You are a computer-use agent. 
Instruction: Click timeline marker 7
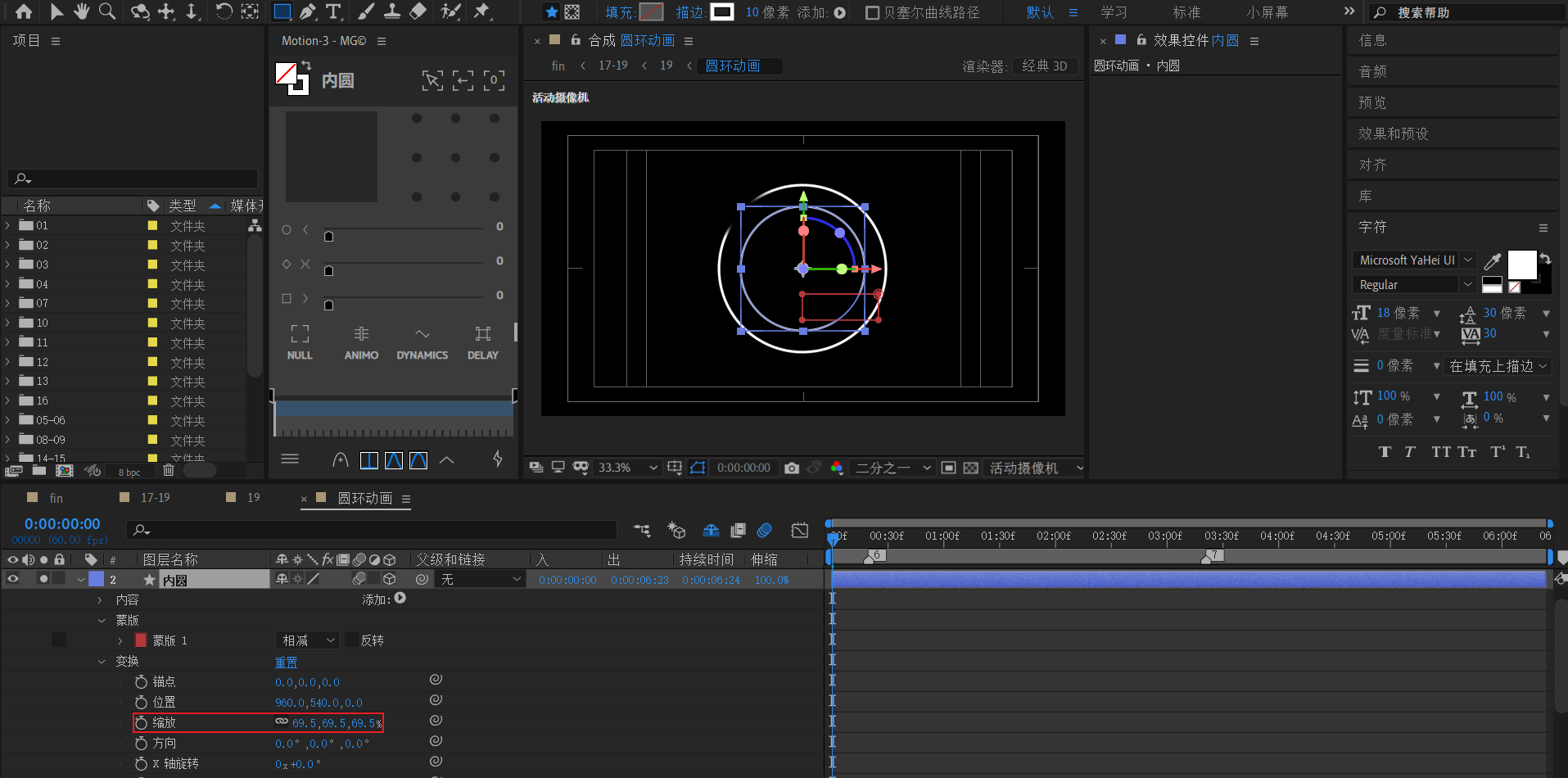[1213, 556]
